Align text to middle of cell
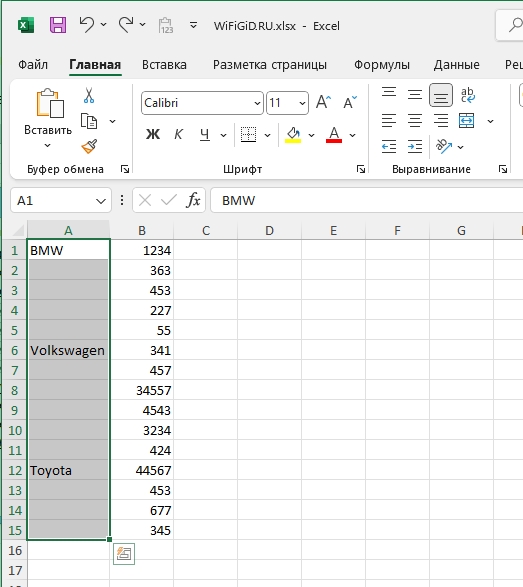Screen dimensions: 523x587 click(415, 94)
